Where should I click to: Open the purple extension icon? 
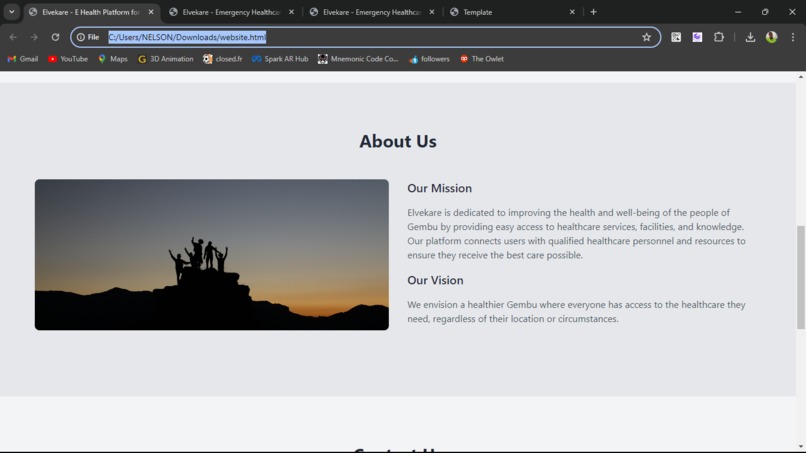click(697, 37)
